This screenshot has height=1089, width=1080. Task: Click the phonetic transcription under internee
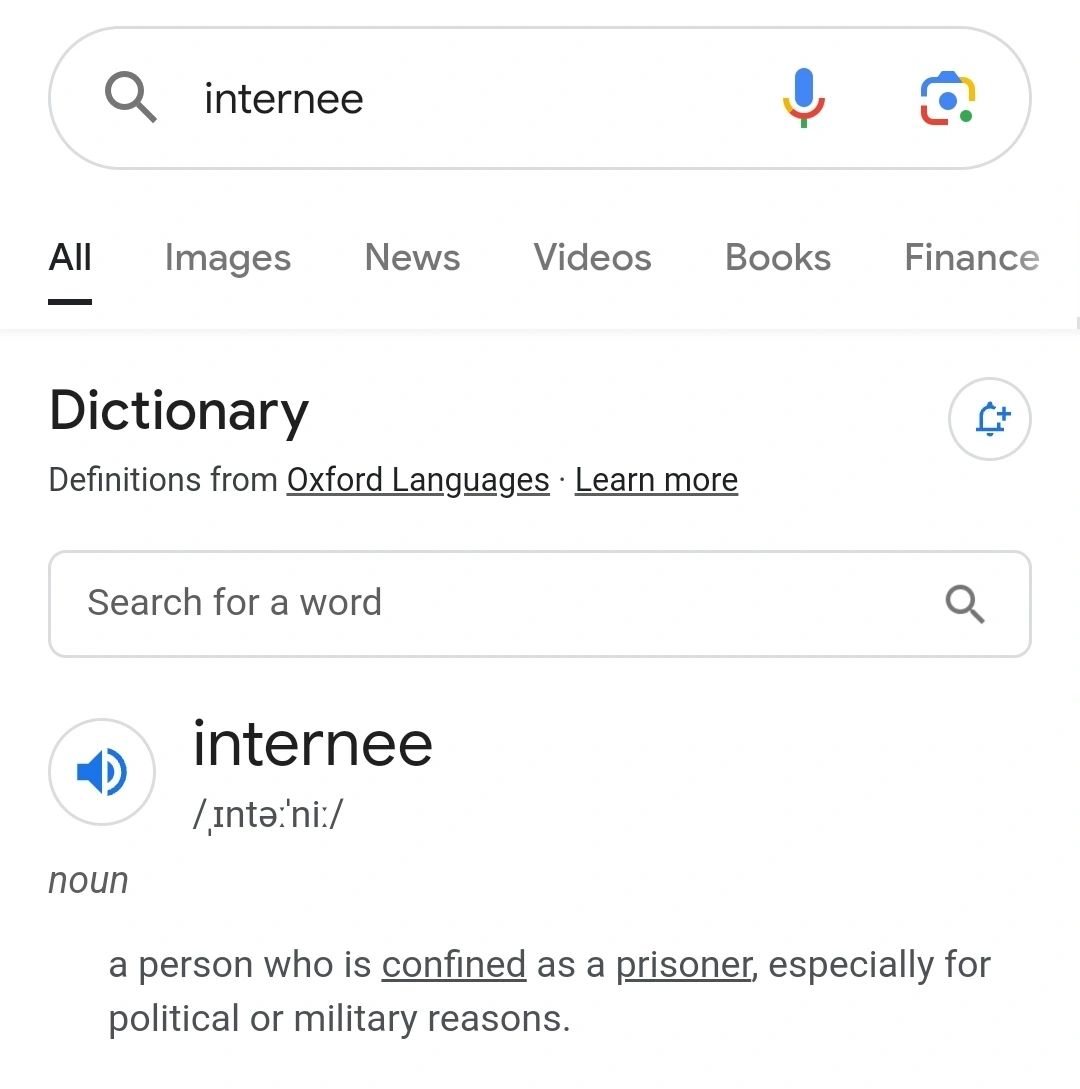[x=268, y=815]
